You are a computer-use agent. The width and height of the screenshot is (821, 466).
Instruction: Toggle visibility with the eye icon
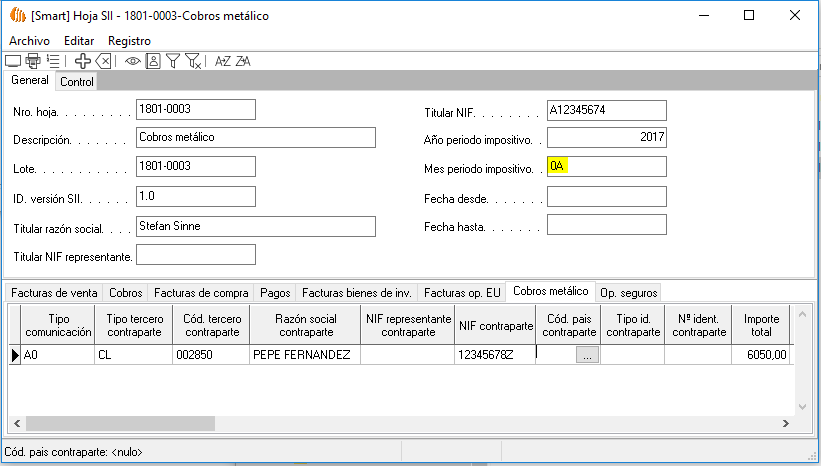tap(133, 61)
